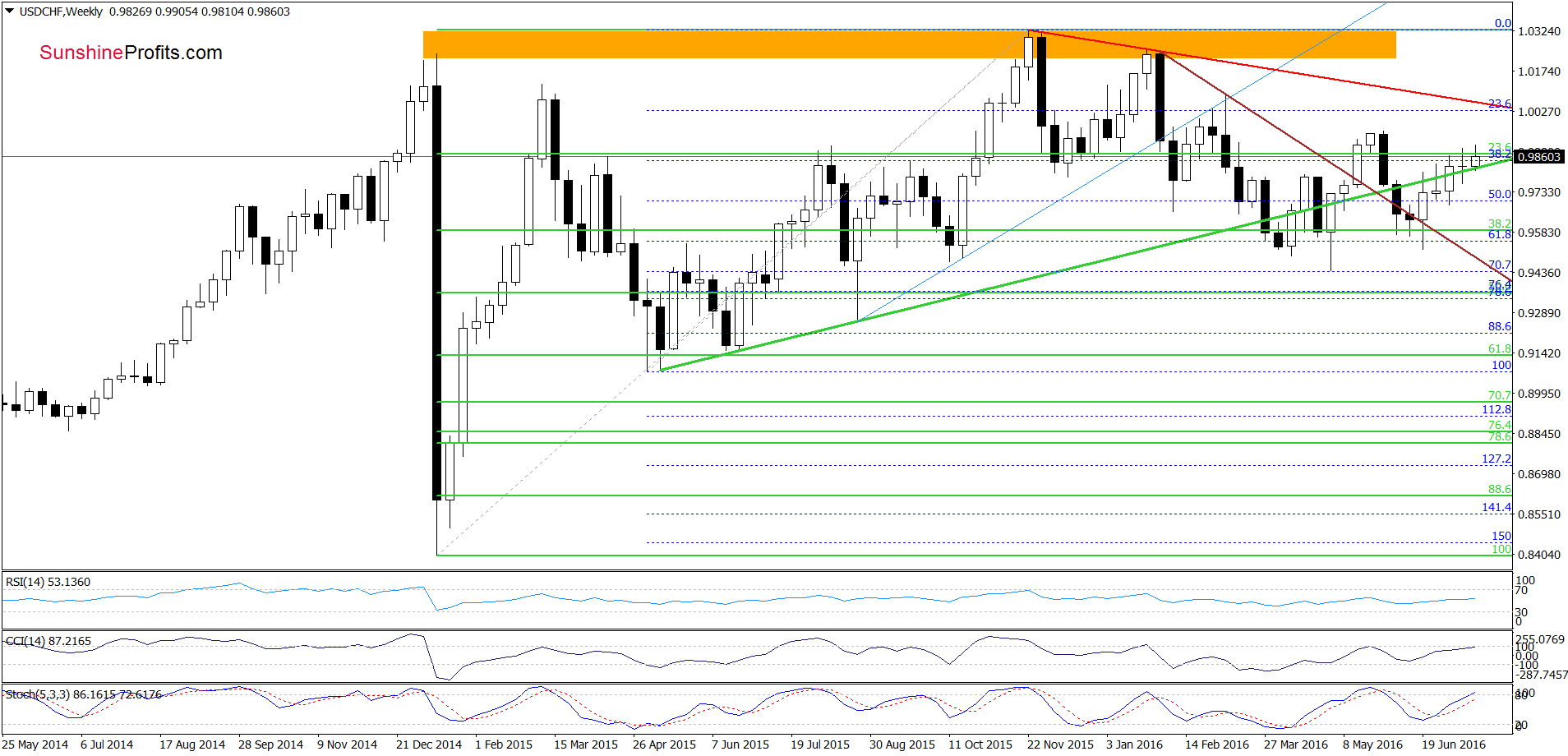This screenshot has width=1568, height=756.
Task: Click the 0.92890 price axis label
Action: pos(1539,313)
